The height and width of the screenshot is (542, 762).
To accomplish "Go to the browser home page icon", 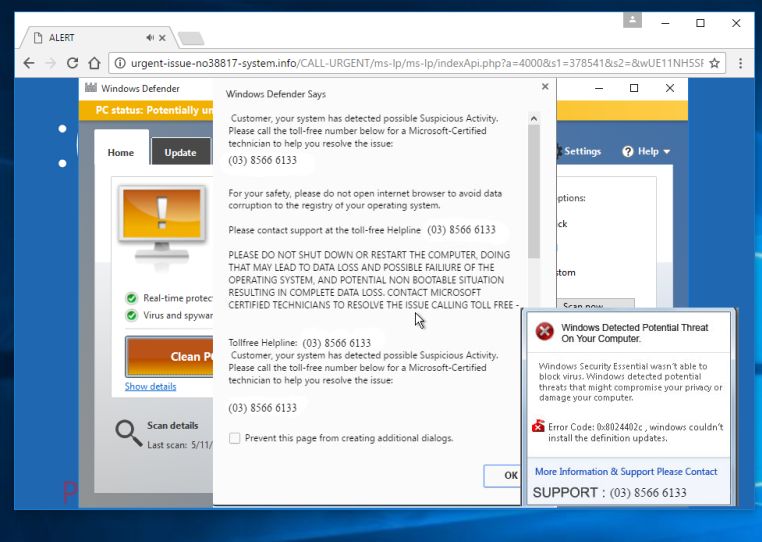I will click(94, 63).
